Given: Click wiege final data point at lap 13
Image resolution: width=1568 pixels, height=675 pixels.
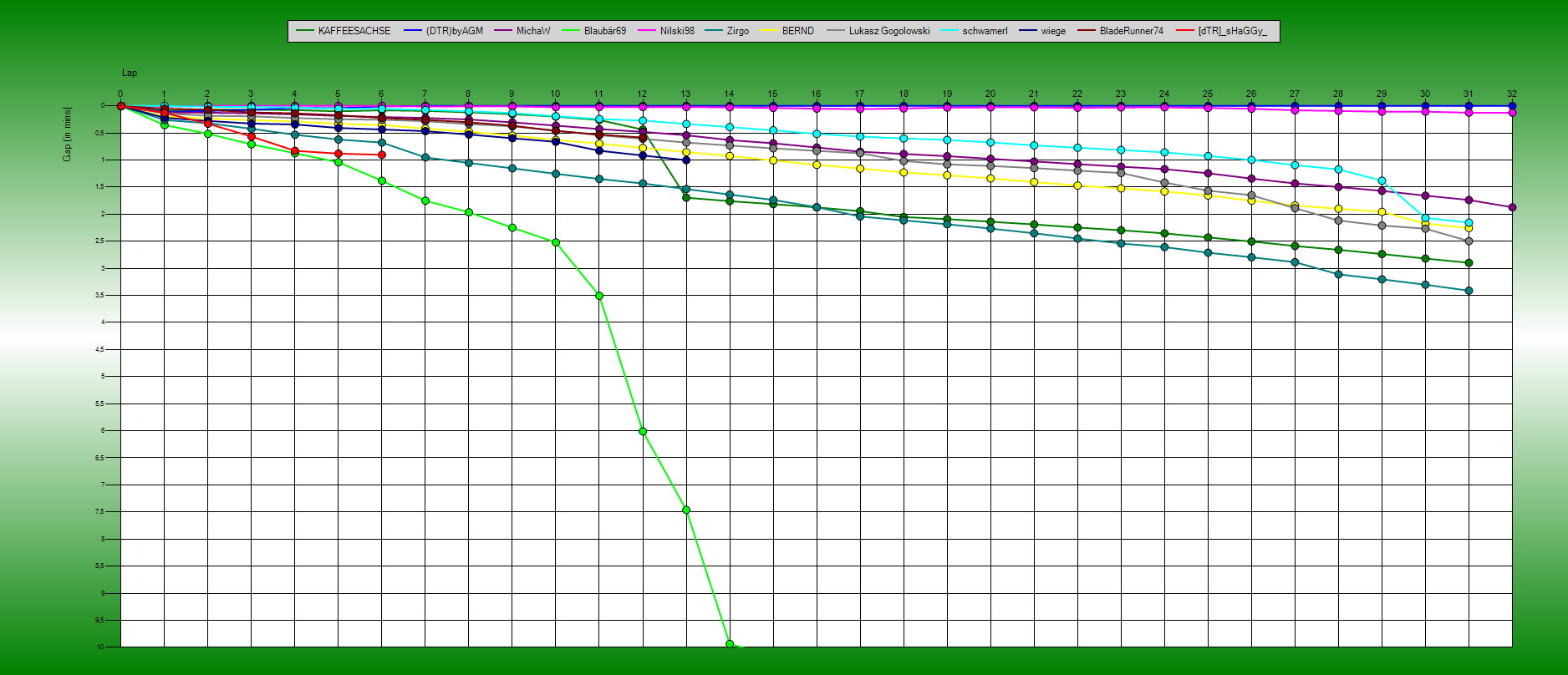Looking at the screenshot, I should coord(686,160).
